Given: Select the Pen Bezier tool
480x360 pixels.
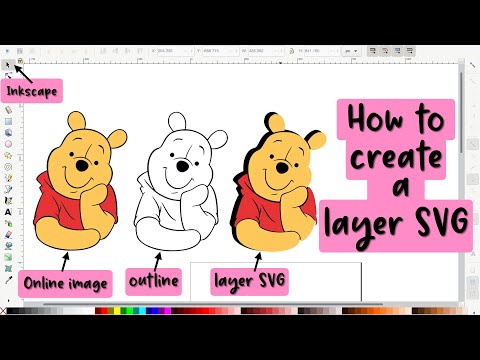Looking at the screenshot, I should point(8,189).
